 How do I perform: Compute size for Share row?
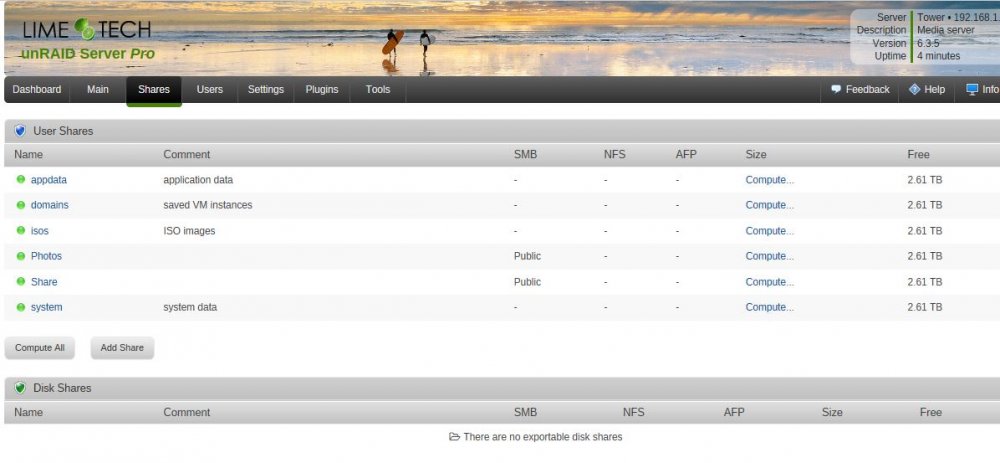(x=770, y=282)
